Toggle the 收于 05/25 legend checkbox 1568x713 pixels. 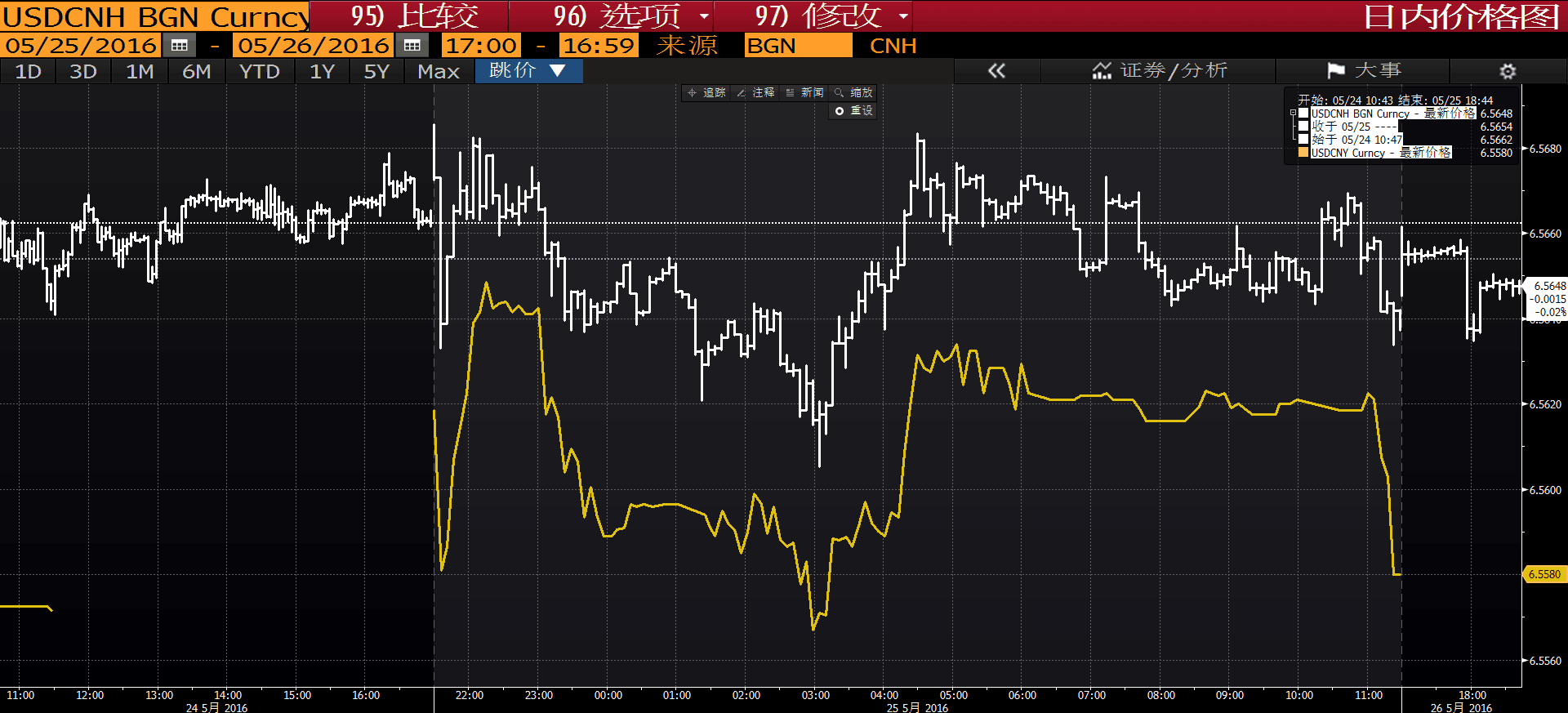[x=1303, y=127]
